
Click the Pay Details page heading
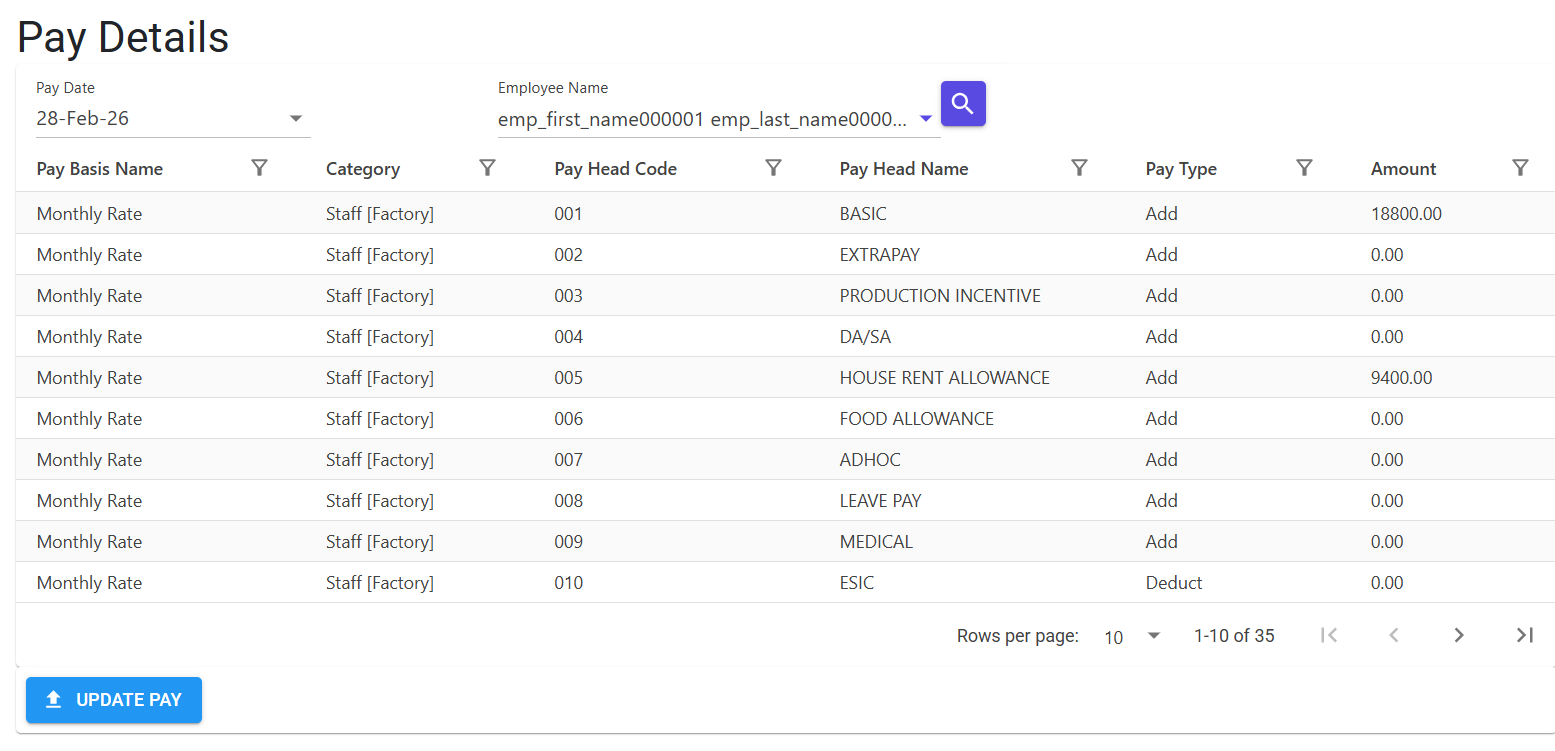[123, 38]
